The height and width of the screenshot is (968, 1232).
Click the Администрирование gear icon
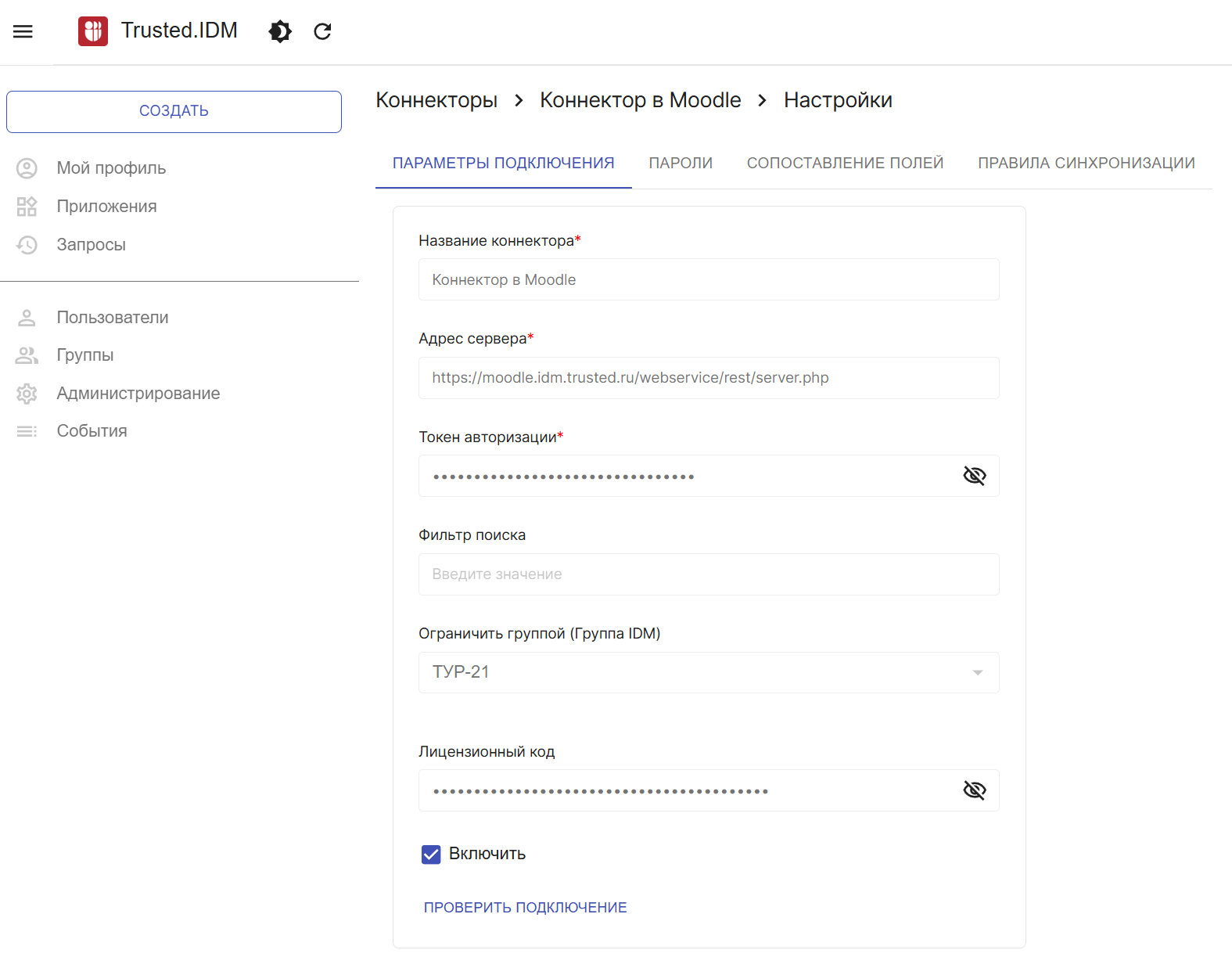pos(27,394)
